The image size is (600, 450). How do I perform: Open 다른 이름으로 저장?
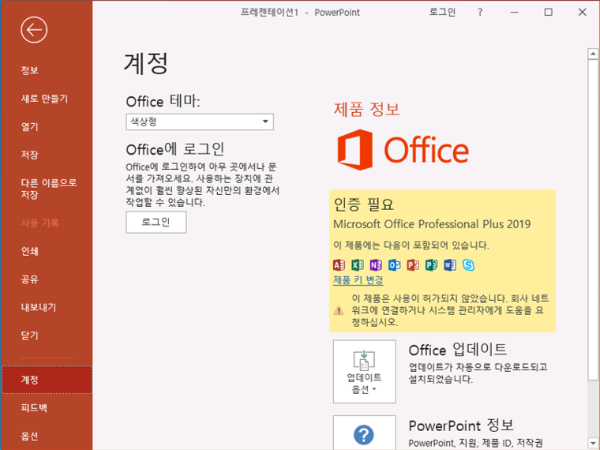point(49,189)
